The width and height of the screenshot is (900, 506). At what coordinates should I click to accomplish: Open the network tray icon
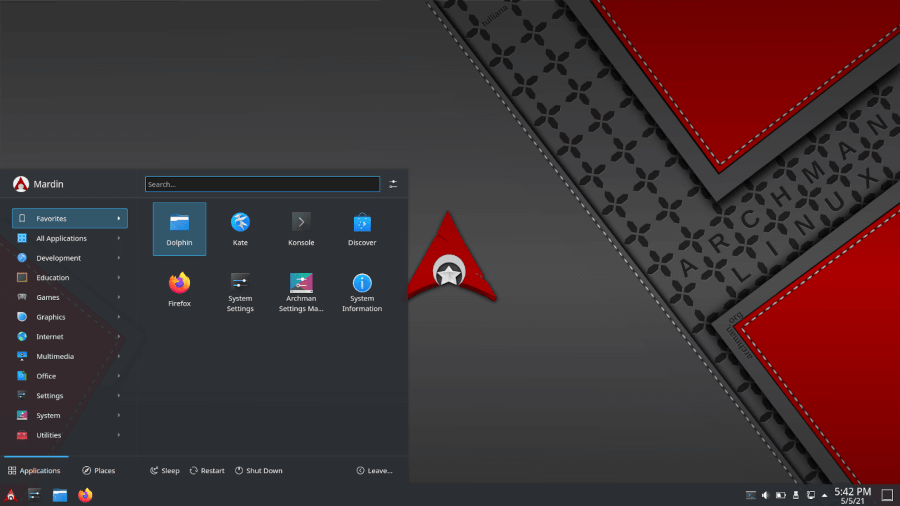[x=810, y=495]
